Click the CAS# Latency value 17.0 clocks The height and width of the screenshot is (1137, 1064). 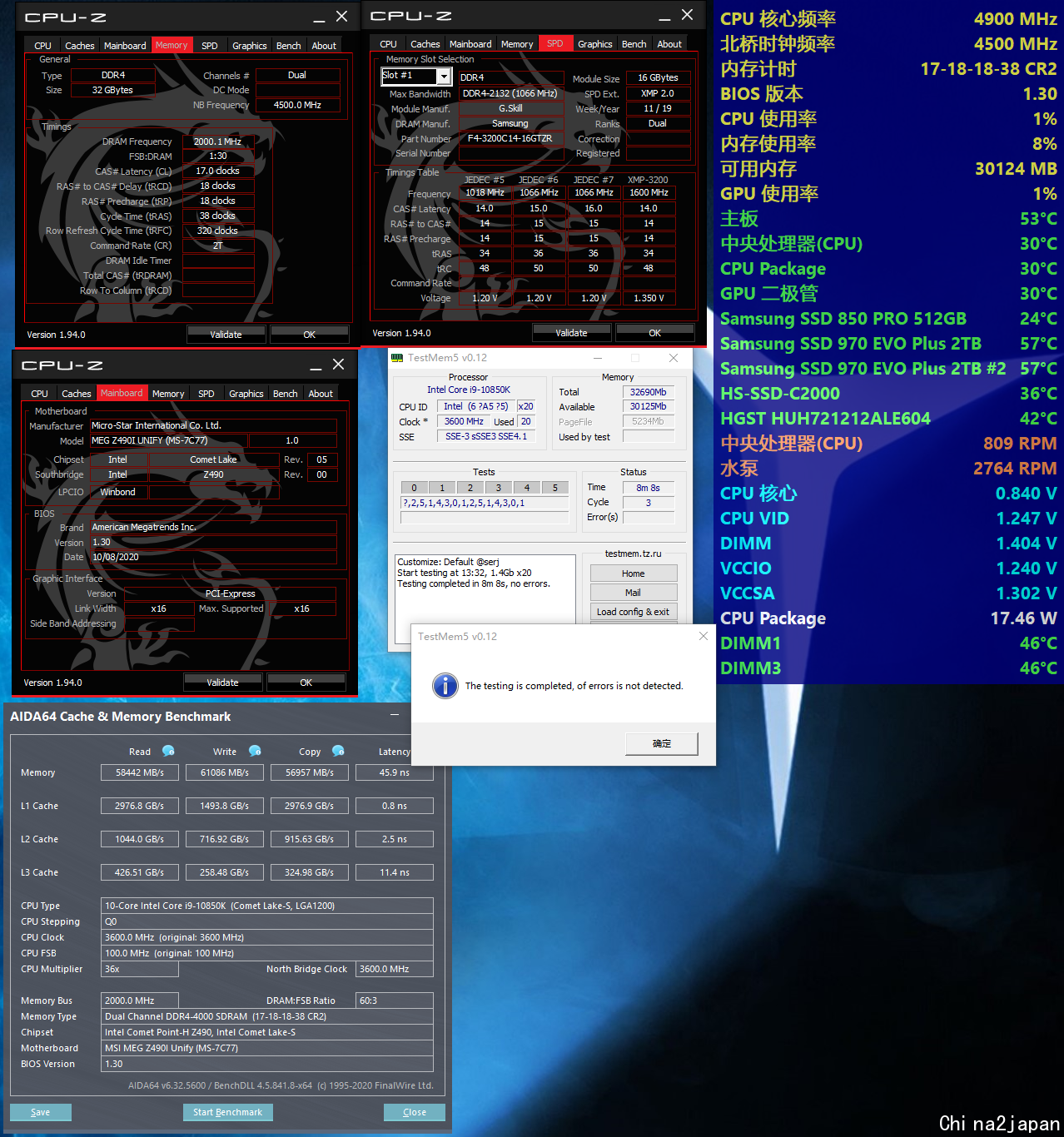pos(218,171)
